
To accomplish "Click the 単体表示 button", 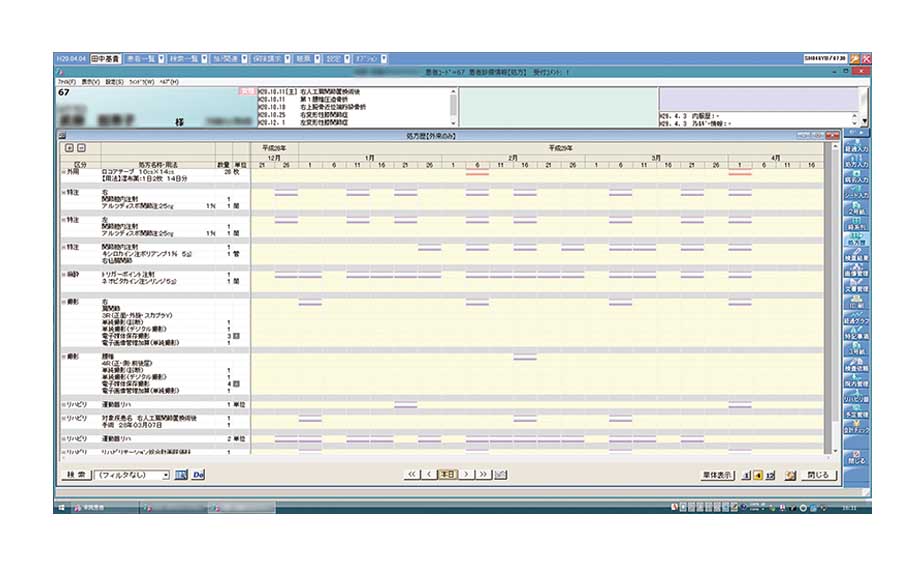I will click(717, 475).
